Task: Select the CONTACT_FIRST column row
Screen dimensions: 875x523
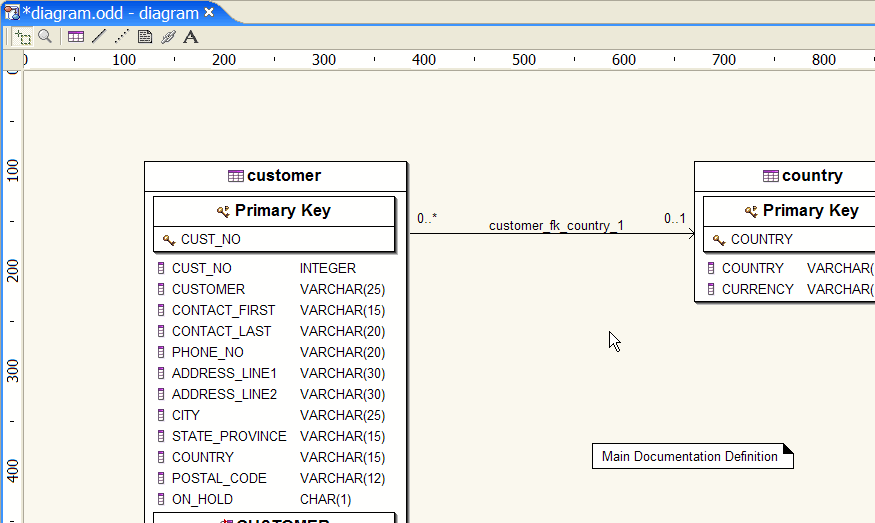Action: point(222,310)
